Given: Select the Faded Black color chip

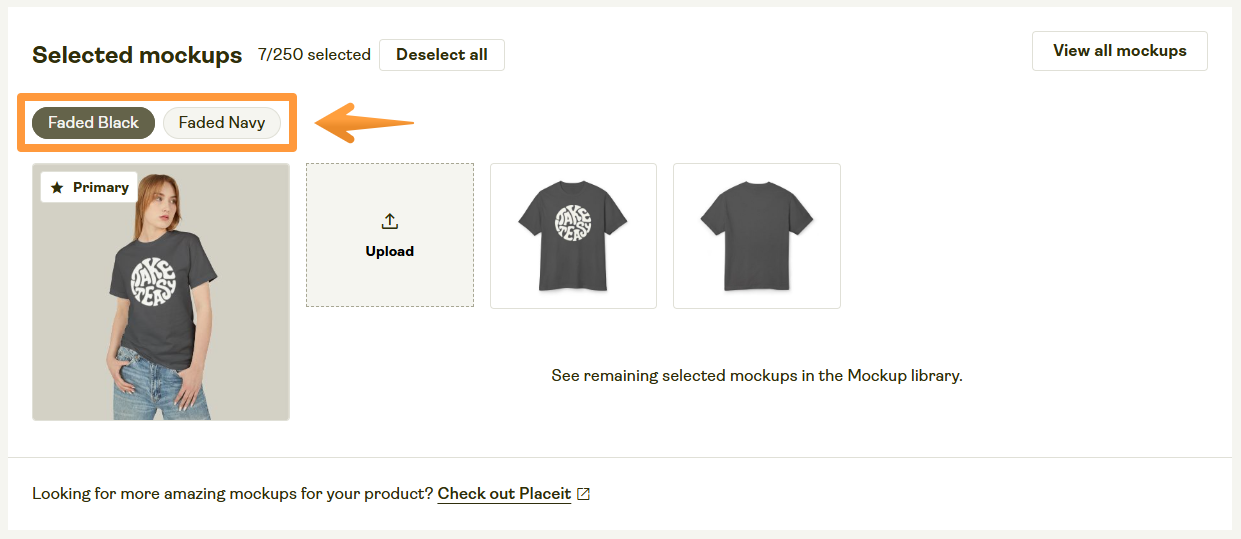Looking at the screenshot, I should pos(93,123).
